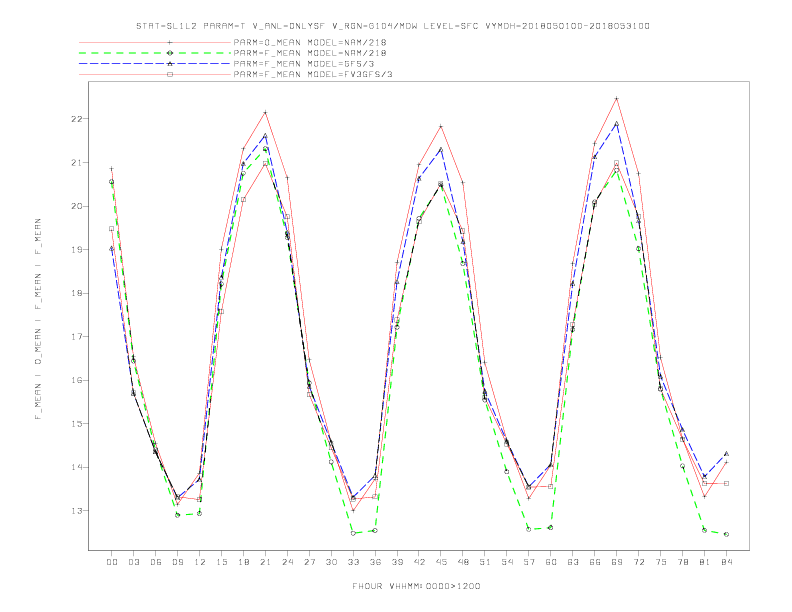Click y-axis tick value 21

(x=77, y=163)
